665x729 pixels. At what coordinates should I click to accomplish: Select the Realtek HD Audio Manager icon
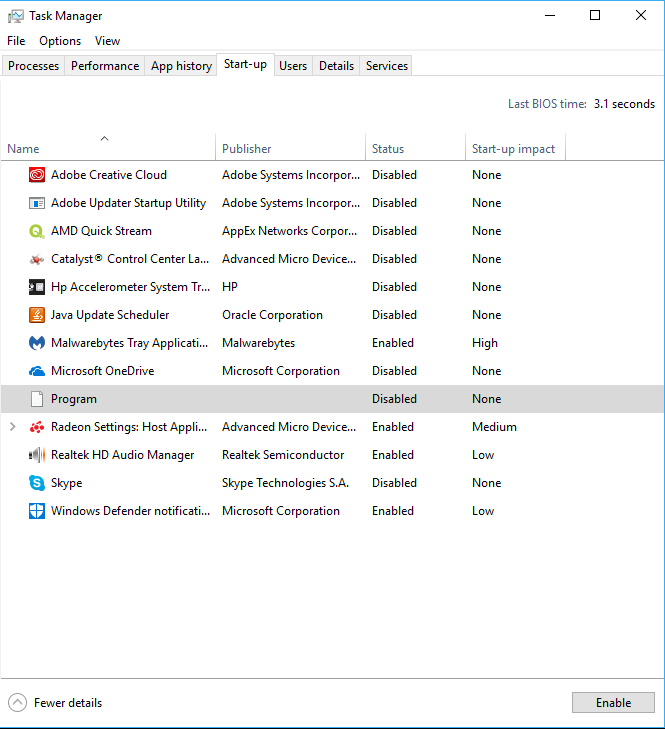[37, 455]
